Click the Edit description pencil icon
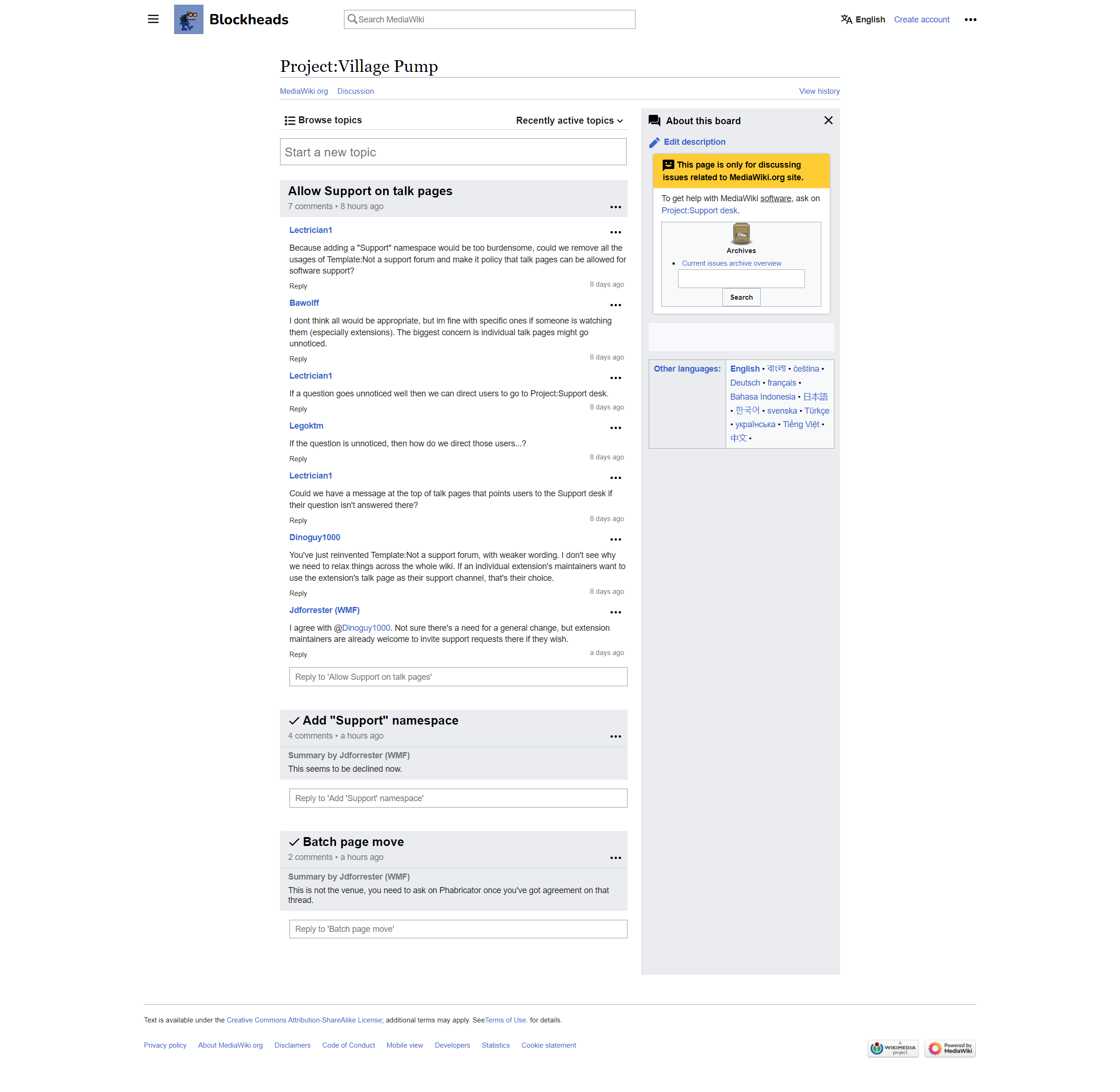This screenshot has height=1092, width=1120. pyautogui.click(x=654, y=142)
